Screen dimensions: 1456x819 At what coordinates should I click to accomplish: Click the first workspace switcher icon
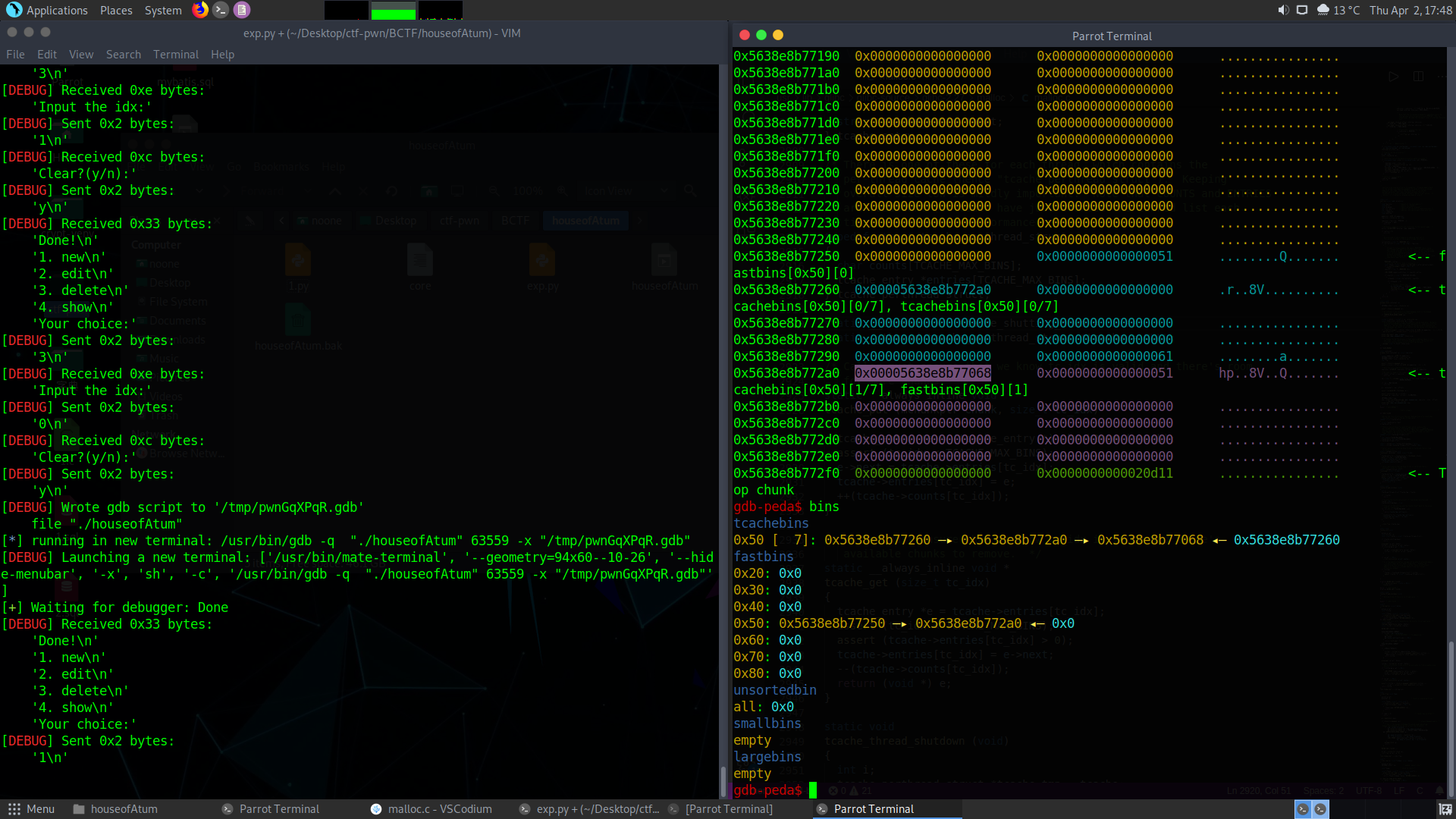pos(1302,809)
